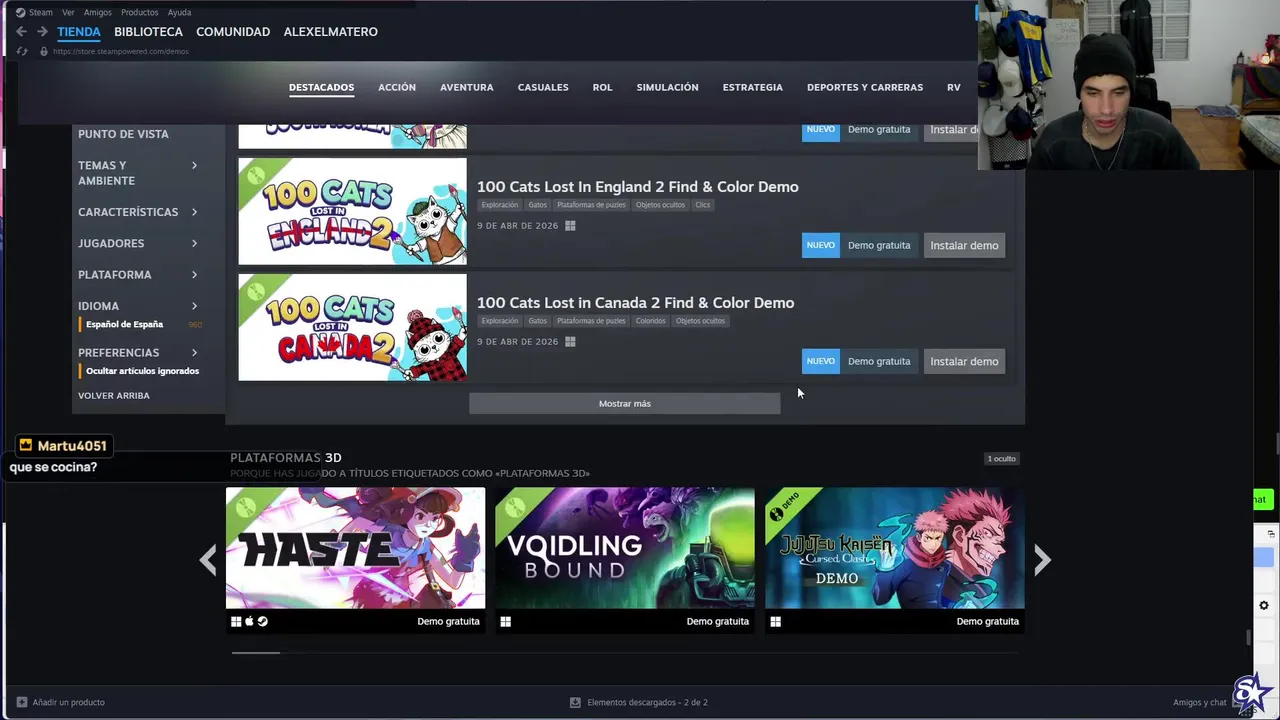The width and height of the screenshot is (1280, 720).
Task: Reload the store page with the refresh icon
Action: coord(21,51)
